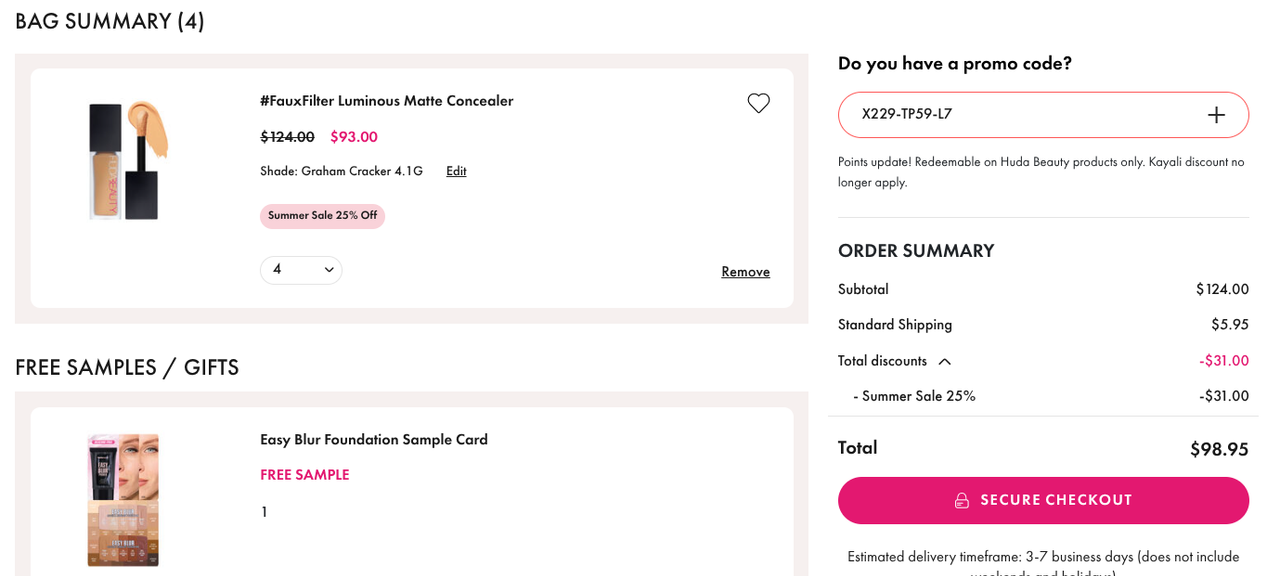The width and height of the screenshot is (1280, 576).
Task: Focus the promo code input field
Action: (1020, 115)
